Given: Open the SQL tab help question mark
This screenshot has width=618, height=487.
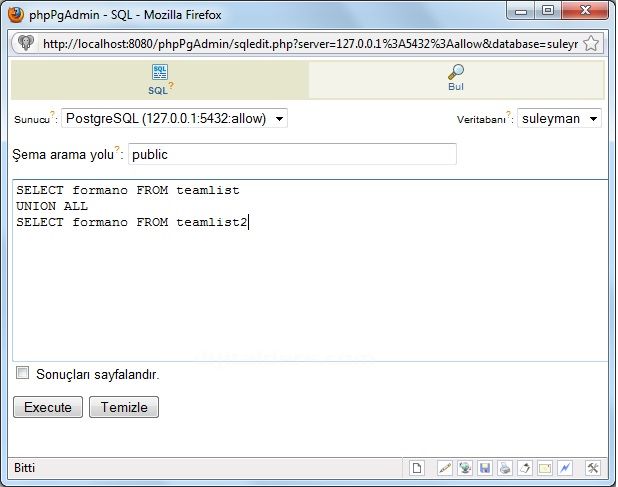Looking at the screenshot, I should click(171, 85).
